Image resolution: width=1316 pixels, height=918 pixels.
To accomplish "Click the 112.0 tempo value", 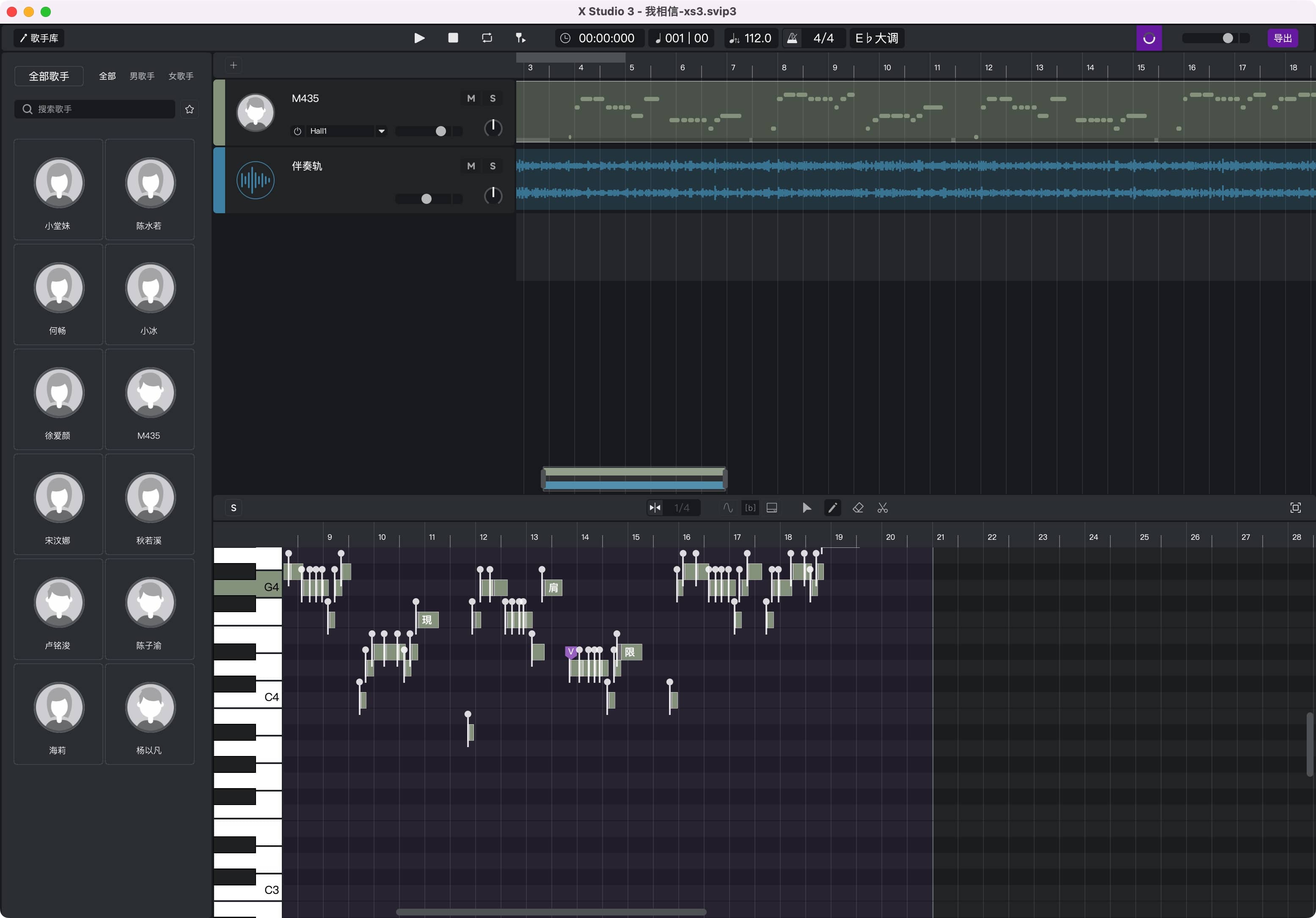I will pos(757,38).
